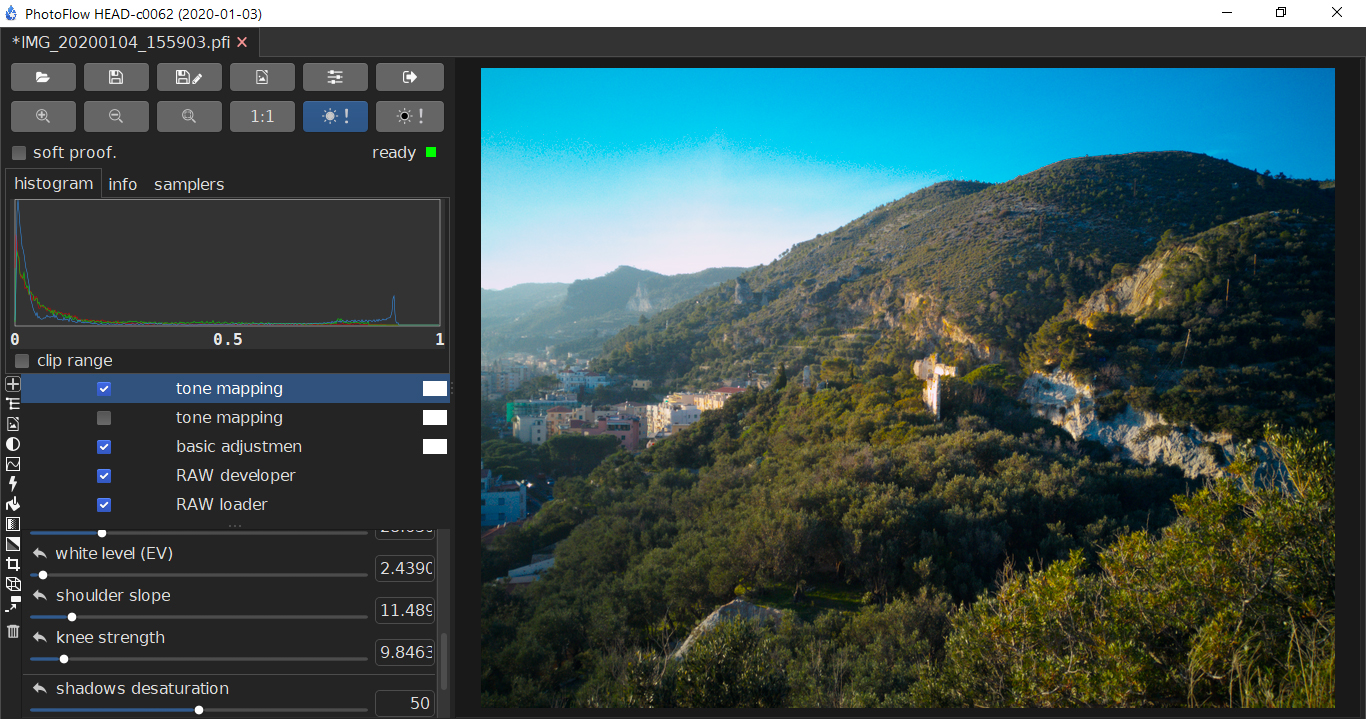Click the curves tool icon in sidebar
The image size is (1366, 719).
pos(13,464)
